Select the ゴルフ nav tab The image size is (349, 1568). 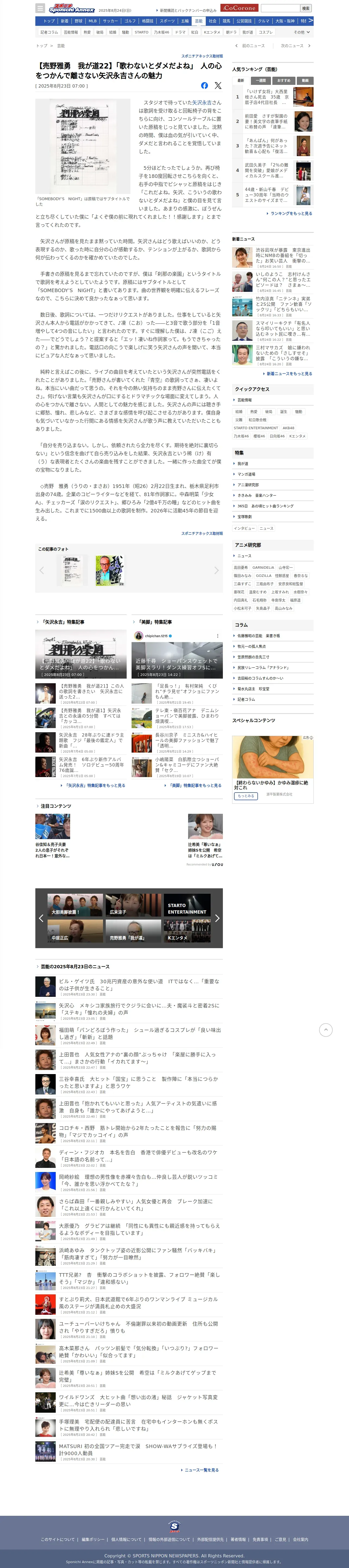click(x=130, y=21)
